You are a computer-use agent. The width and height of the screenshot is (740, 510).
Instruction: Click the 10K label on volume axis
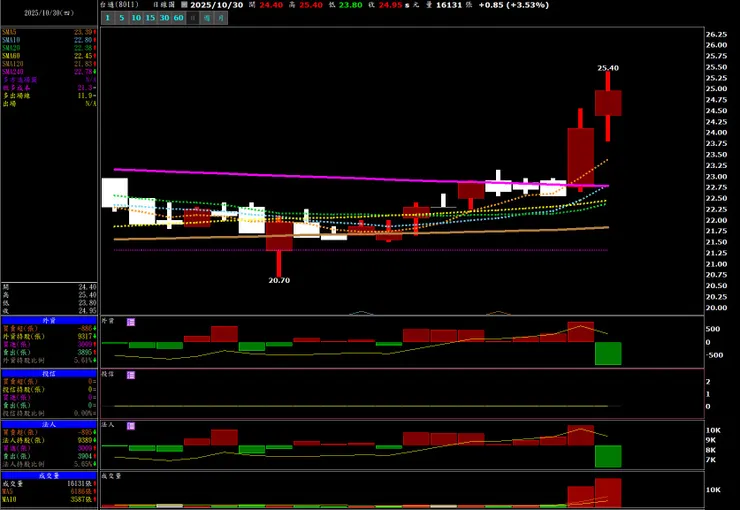[x=713, y=490]
